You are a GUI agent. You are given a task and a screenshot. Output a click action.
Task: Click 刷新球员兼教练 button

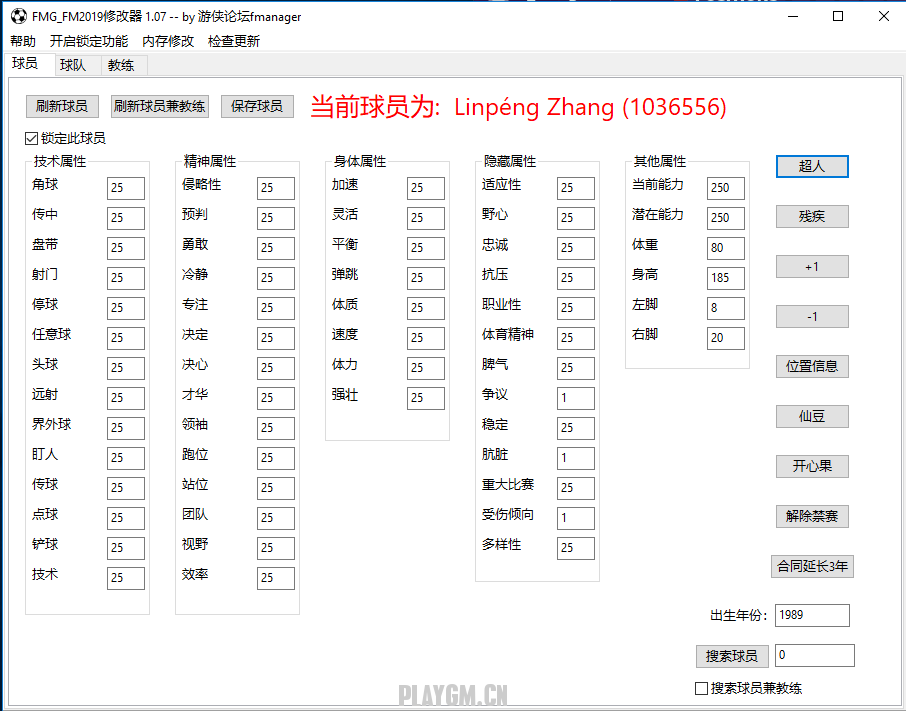[x=160, y=106]
